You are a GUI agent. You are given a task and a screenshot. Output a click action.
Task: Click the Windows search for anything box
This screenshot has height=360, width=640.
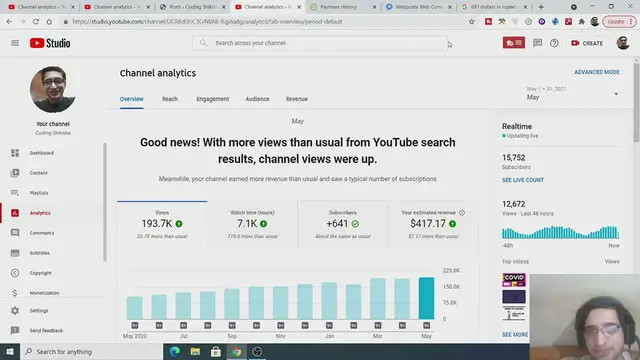(x=91, y=351)
